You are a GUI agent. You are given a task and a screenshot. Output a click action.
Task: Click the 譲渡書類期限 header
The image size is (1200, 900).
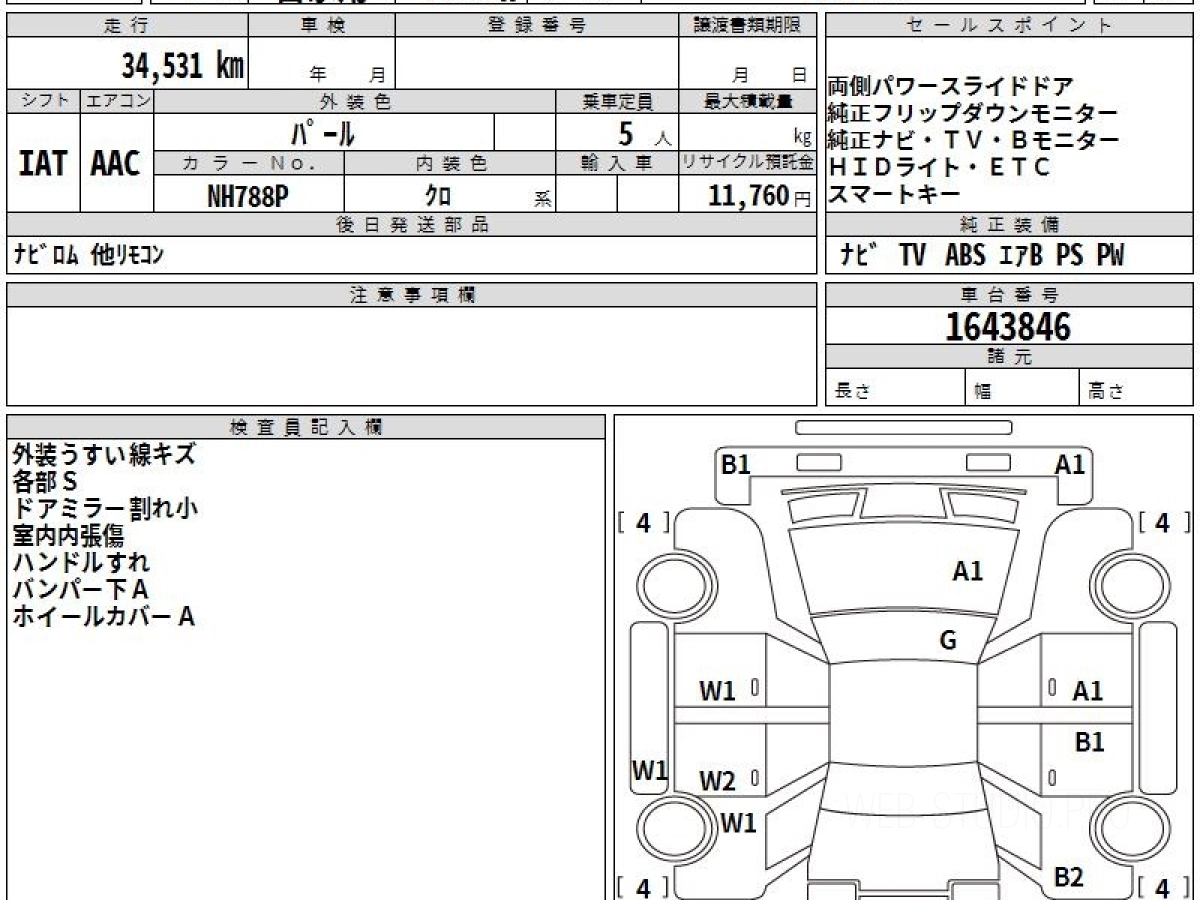point(747,26)
